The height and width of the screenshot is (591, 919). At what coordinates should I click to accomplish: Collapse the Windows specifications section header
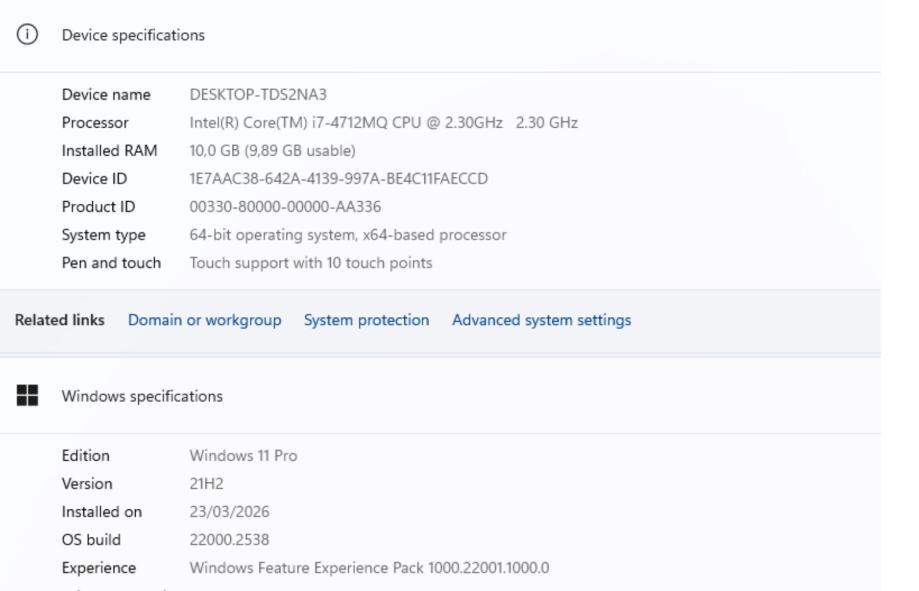(x=440, y=396)
